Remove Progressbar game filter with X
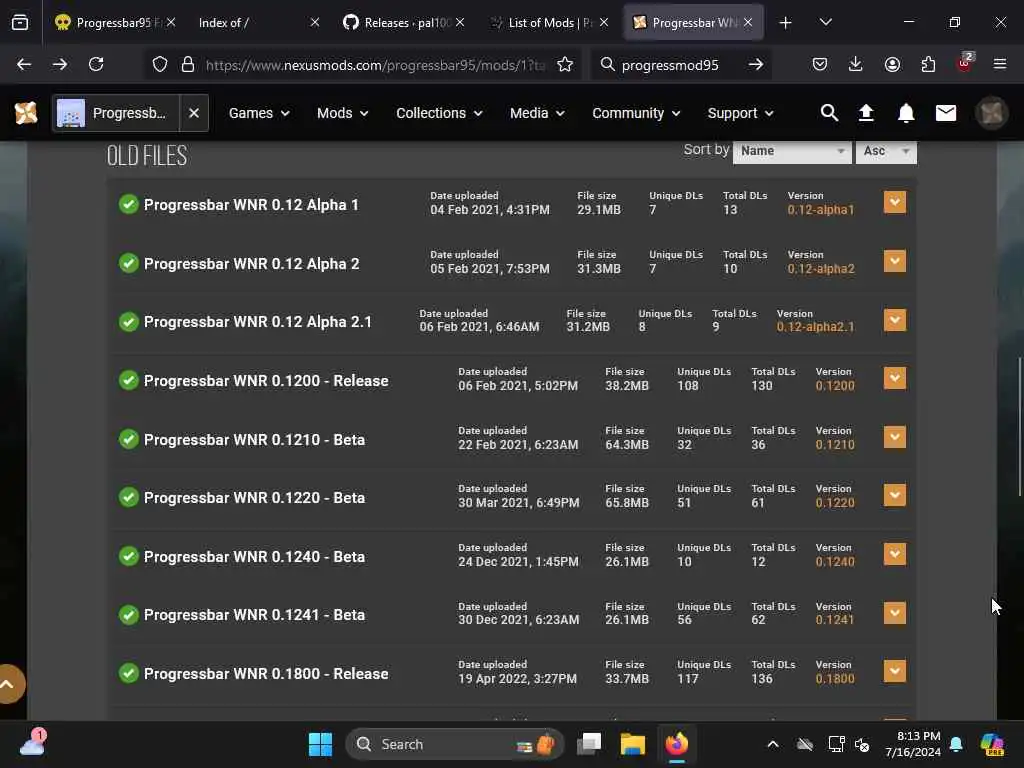Image resolution: width=1024 pixels, height=768 pixels. coord(194,113)
